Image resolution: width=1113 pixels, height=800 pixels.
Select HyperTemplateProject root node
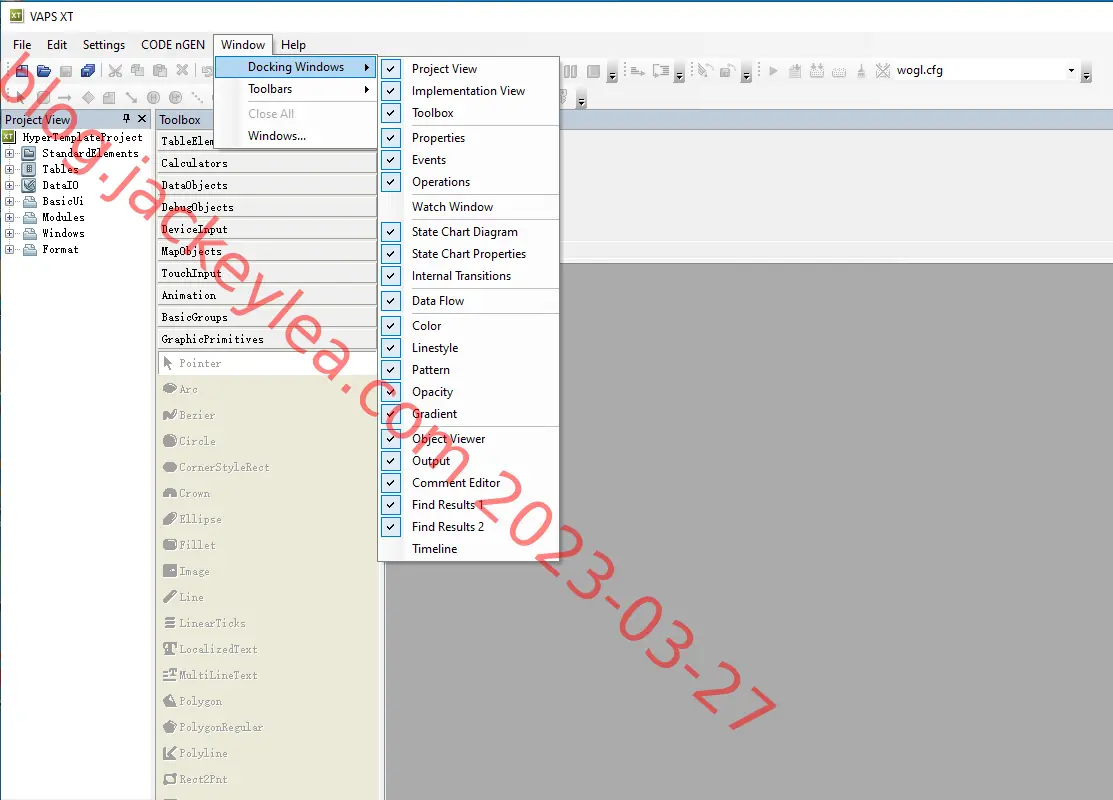[82, 137]
